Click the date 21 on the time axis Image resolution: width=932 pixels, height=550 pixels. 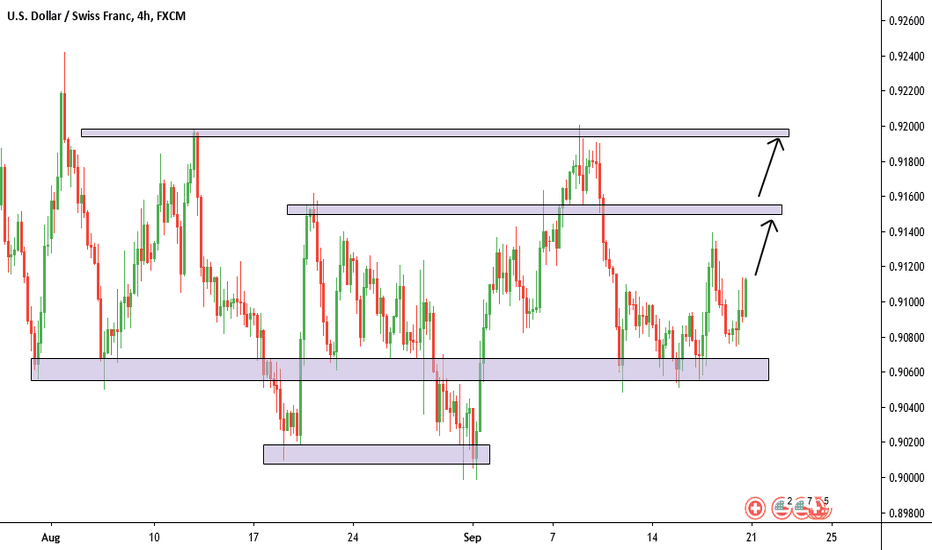[751, 538]
